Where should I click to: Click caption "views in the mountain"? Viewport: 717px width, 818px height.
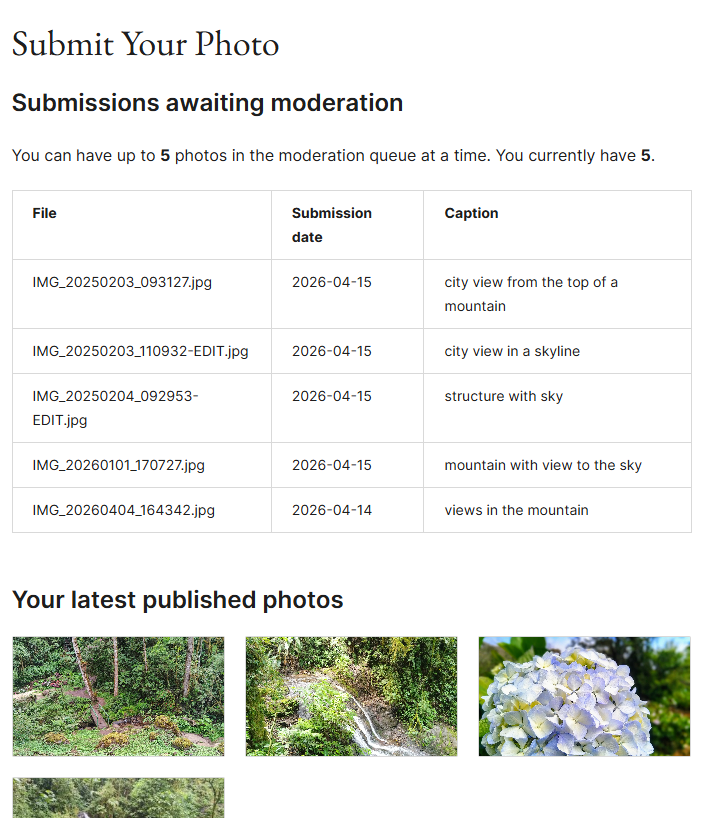516,510
